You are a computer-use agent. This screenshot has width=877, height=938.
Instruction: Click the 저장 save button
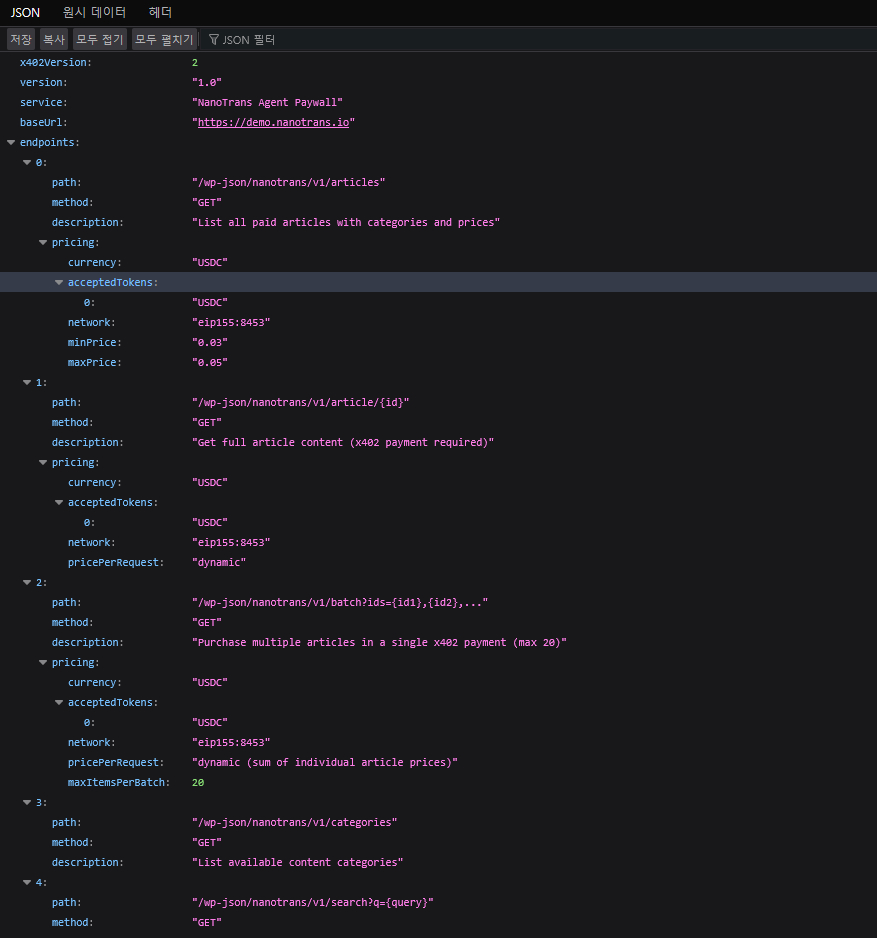pyautogui.click(x=21, y=39)
